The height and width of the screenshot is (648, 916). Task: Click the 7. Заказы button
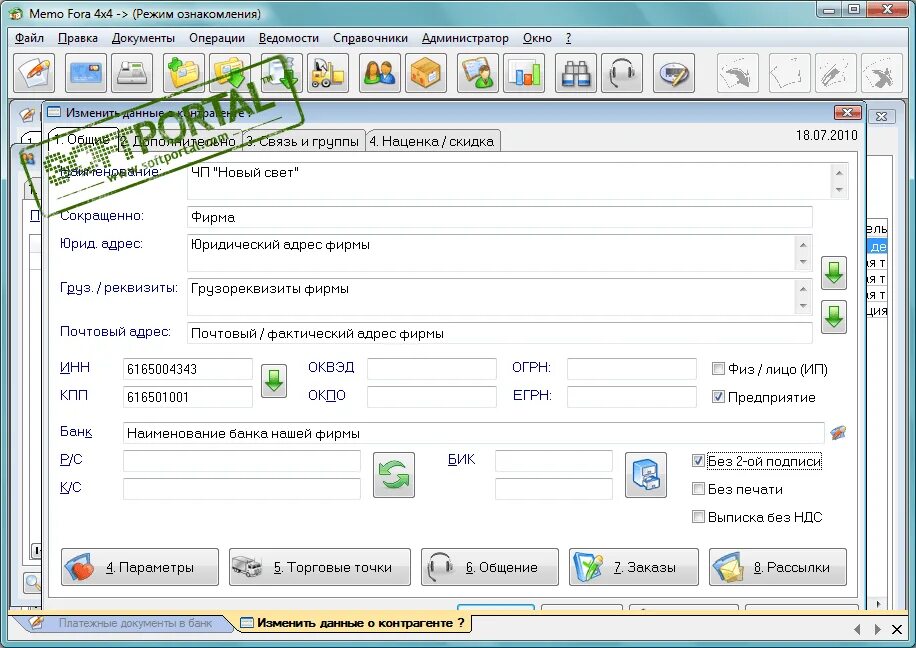point(634,567)
